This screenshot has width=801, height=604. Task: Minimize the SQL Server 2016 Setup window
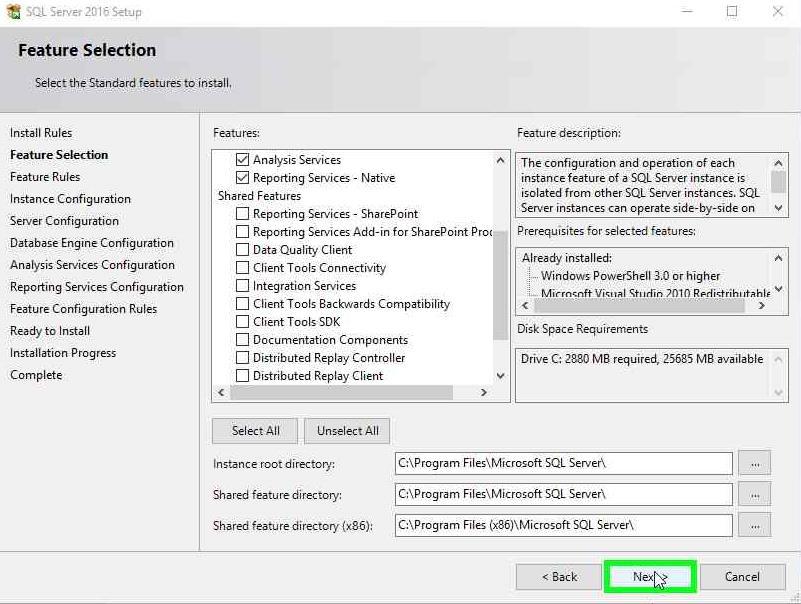click(688, 11)
